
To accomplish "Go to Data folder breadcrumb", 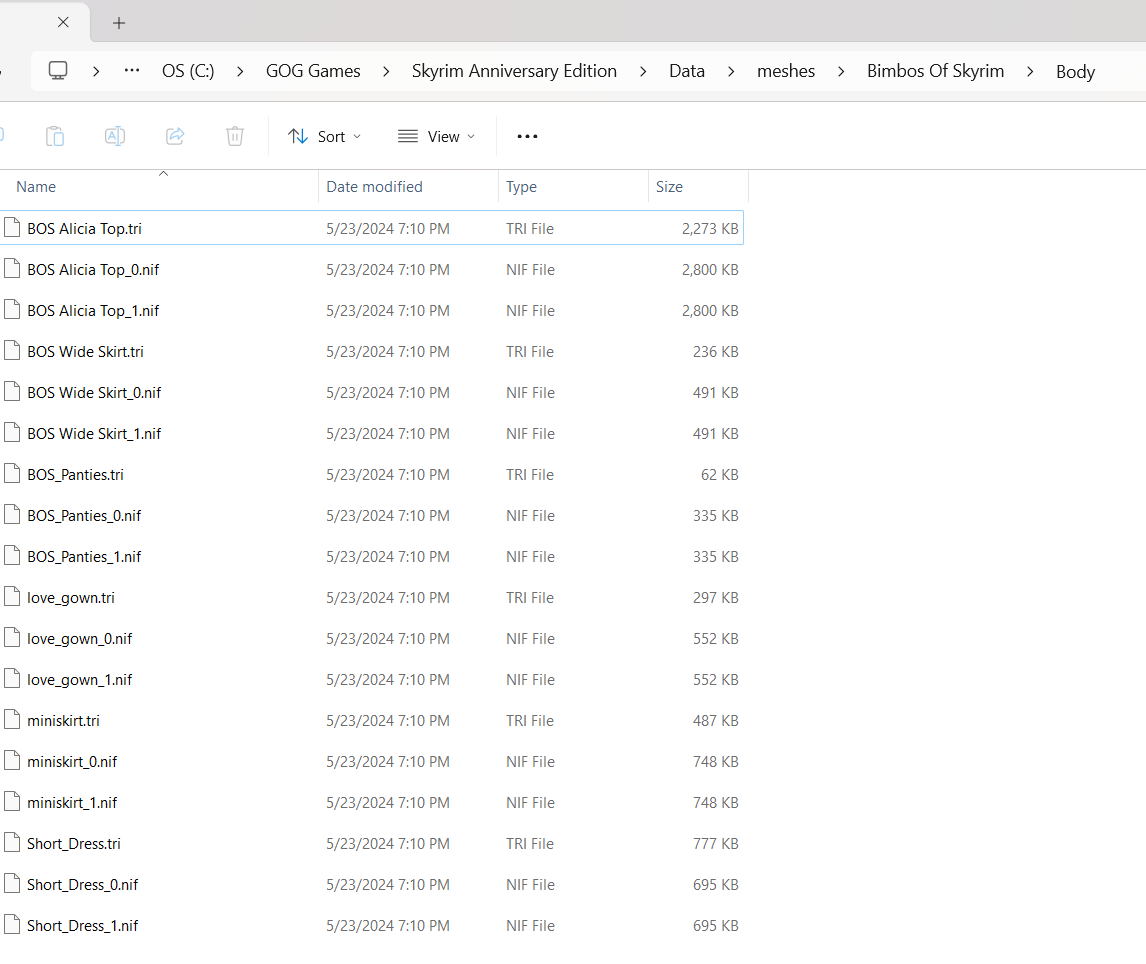I will coord(687,71).
